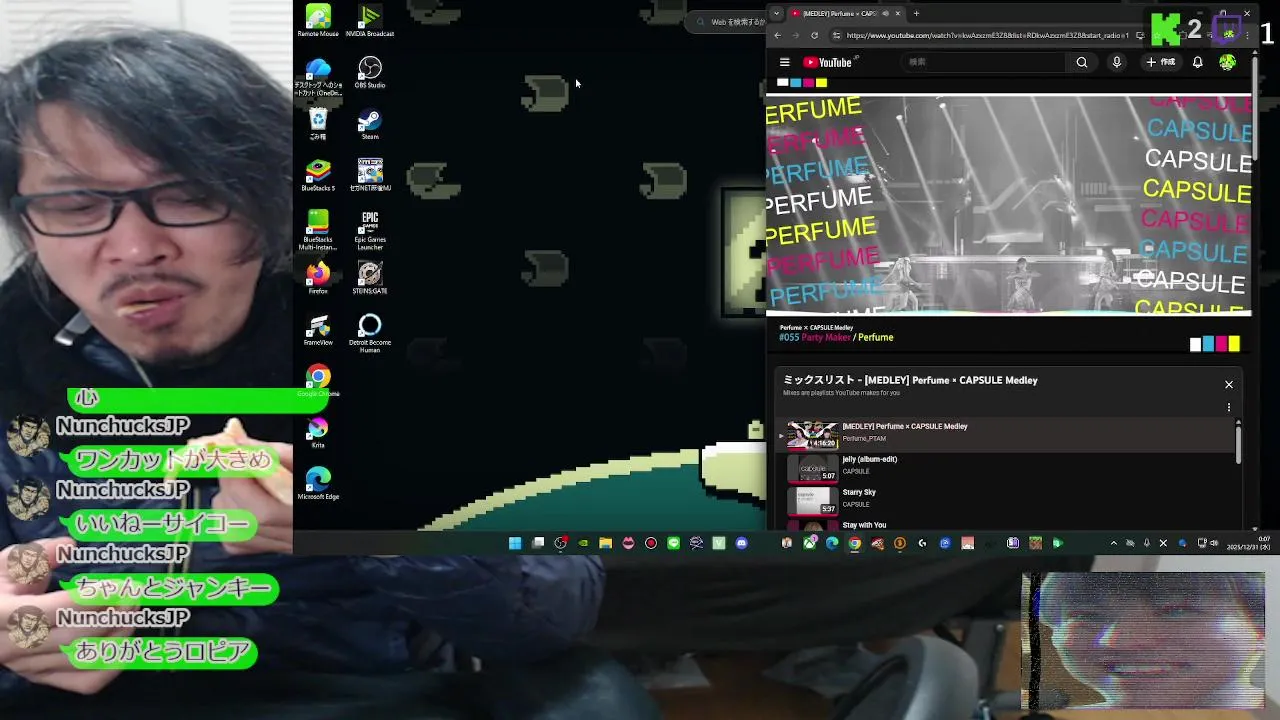
Task: Open Xbox app from the taskbar
Action: click(809, 543)
